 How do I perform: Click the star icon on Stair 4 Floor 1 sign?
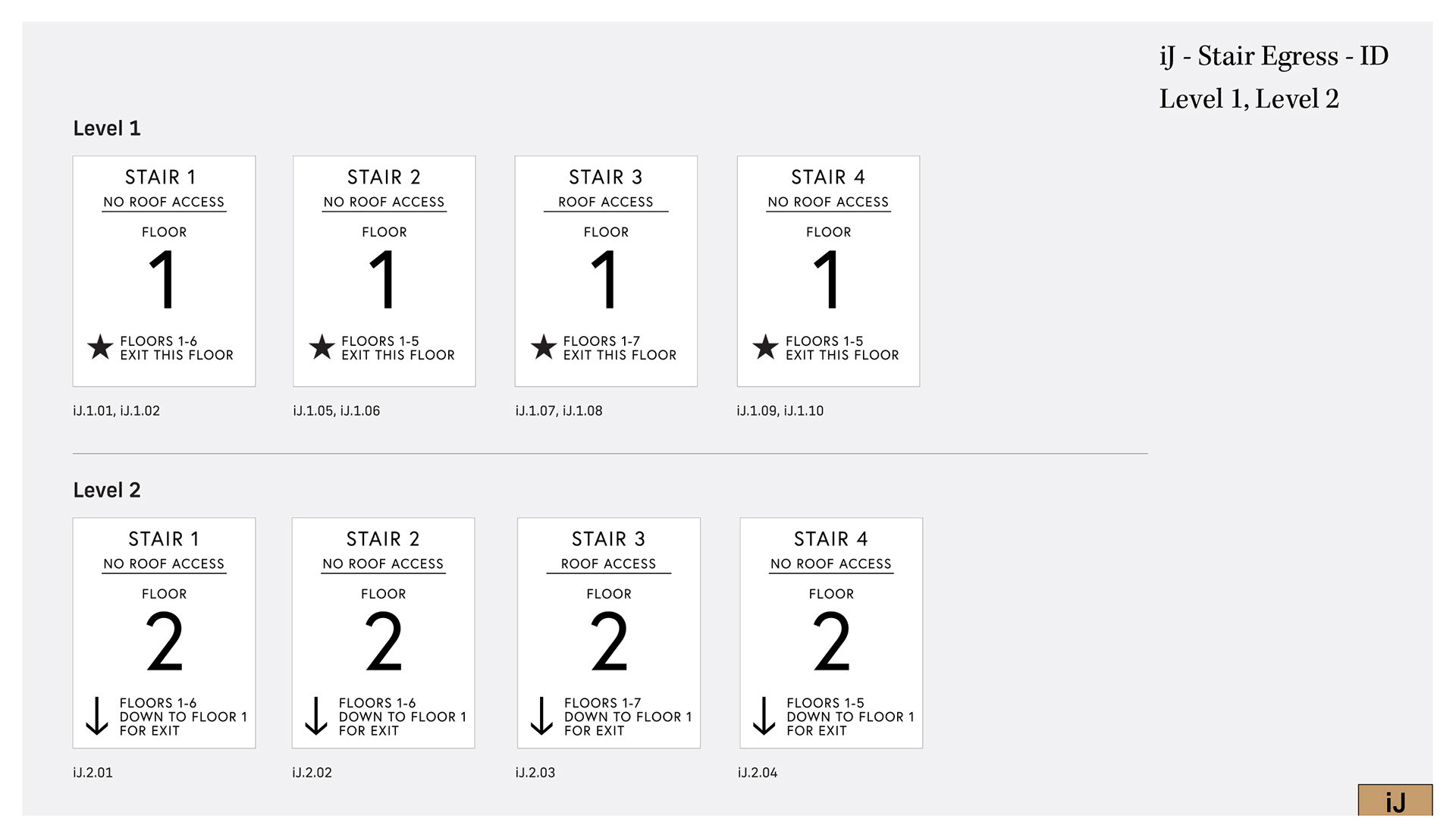pyautogui.click(x=765, y=347)
